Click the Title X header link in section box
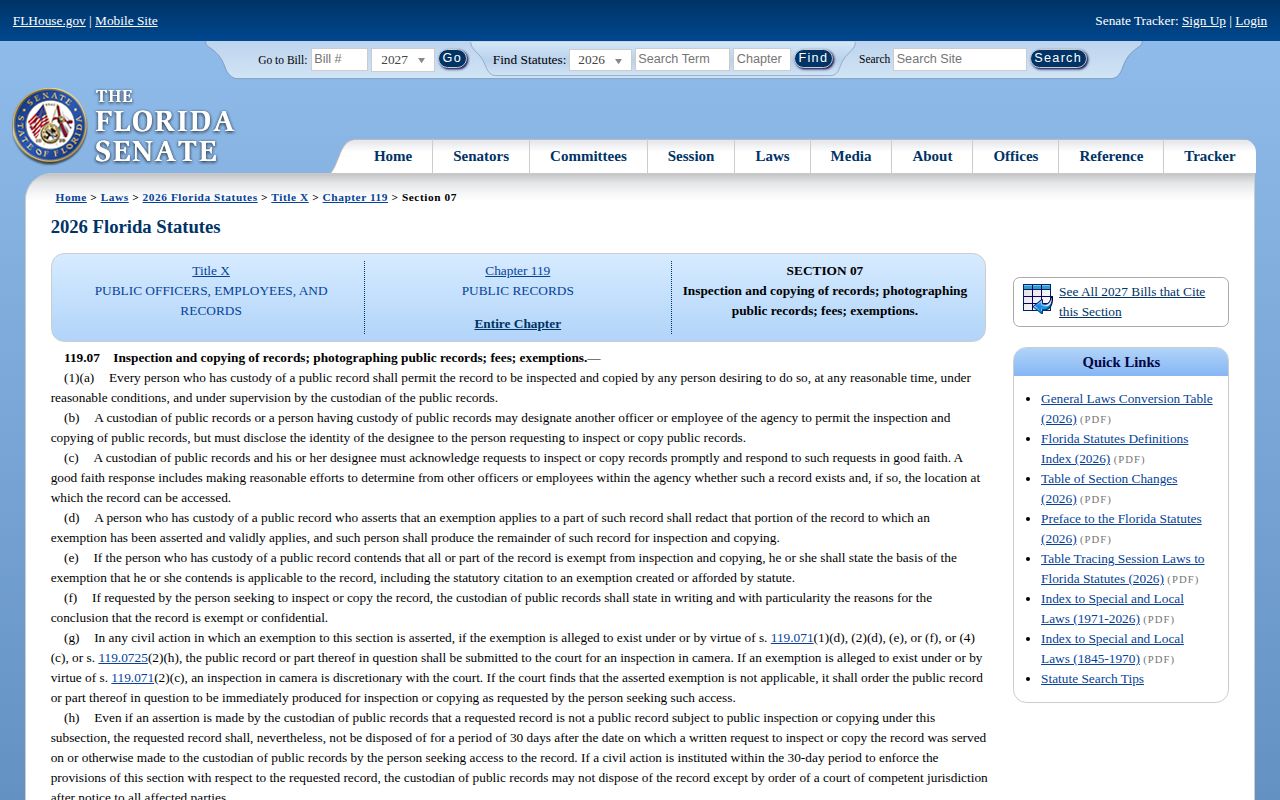The image size is (1280, 800). [211, 271]
